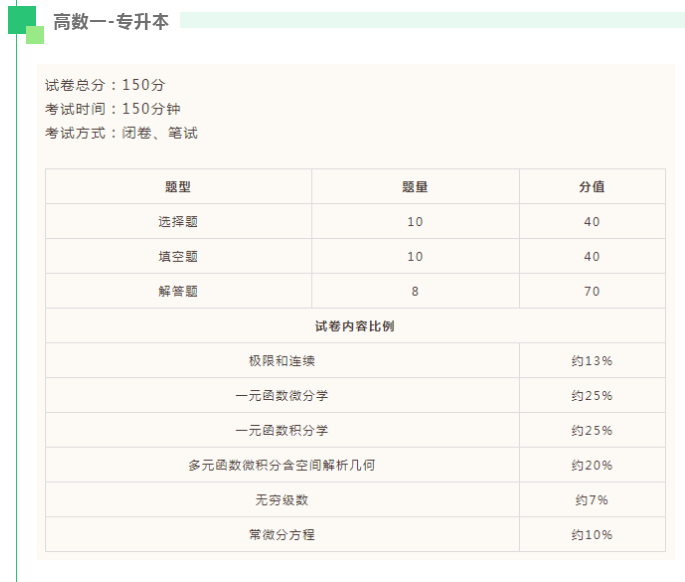Click the 无穷级数 cell
Viewport: 685px width, 582px height.
click(x=282, y=500)
